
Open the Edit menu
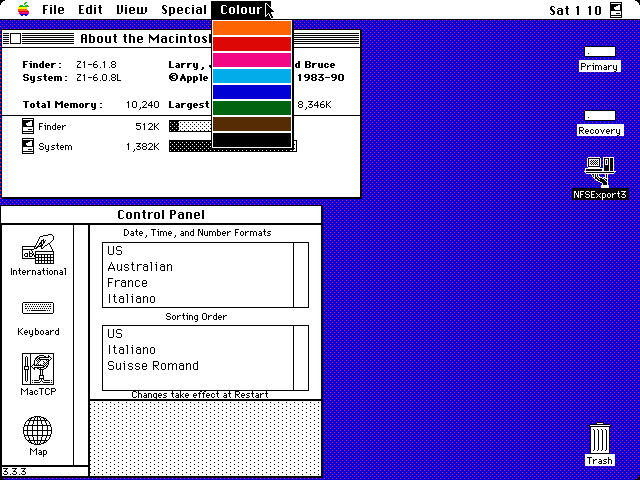(x=90, y=9)
